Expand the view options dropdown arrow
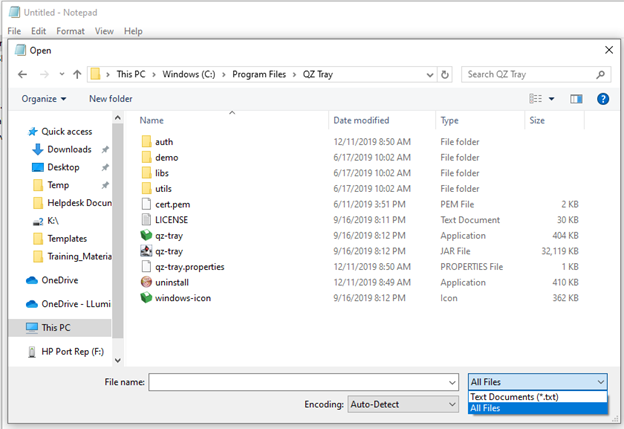Screen dimensions: 624x429 [552, 99]
